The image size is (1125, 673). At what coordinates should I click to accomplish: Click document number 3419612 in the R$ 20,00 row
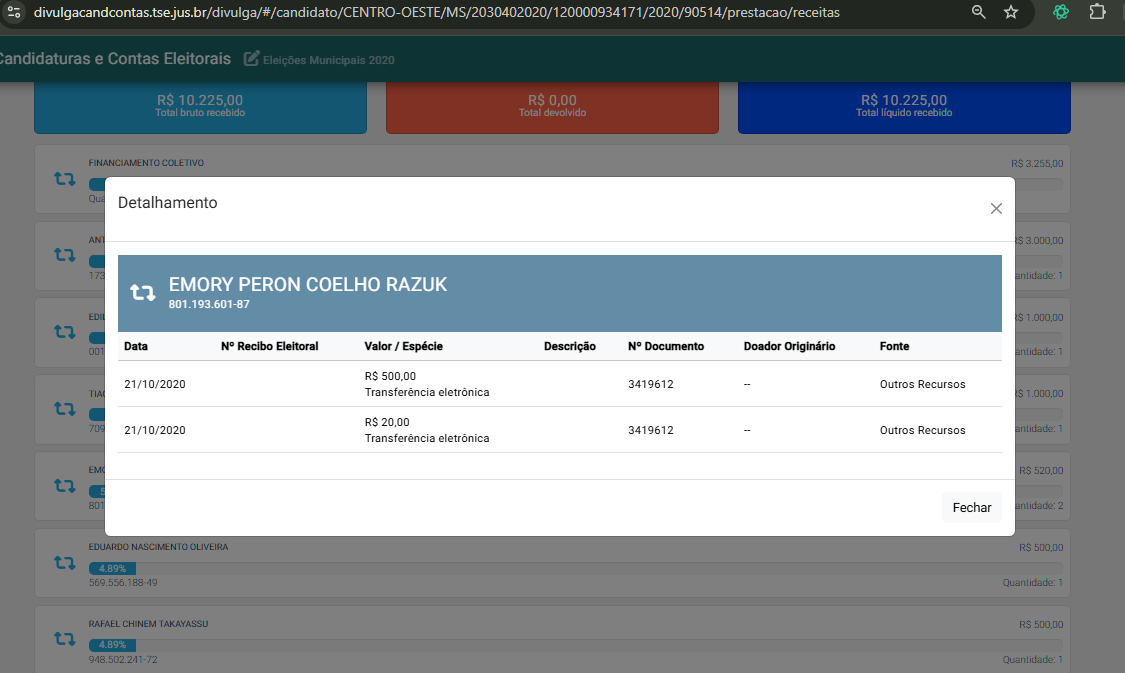point(651,430)
